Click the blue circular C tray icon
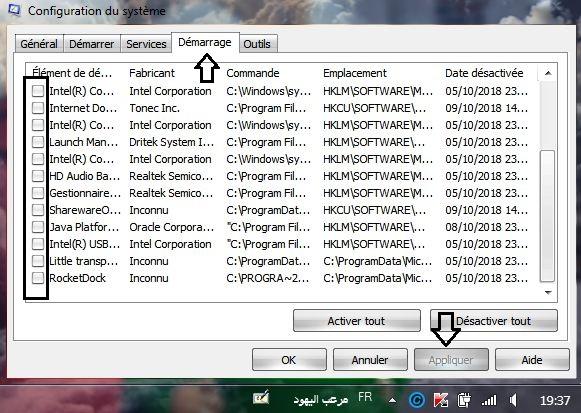Viewport: 581px width, 413px height. pos(417,400)
